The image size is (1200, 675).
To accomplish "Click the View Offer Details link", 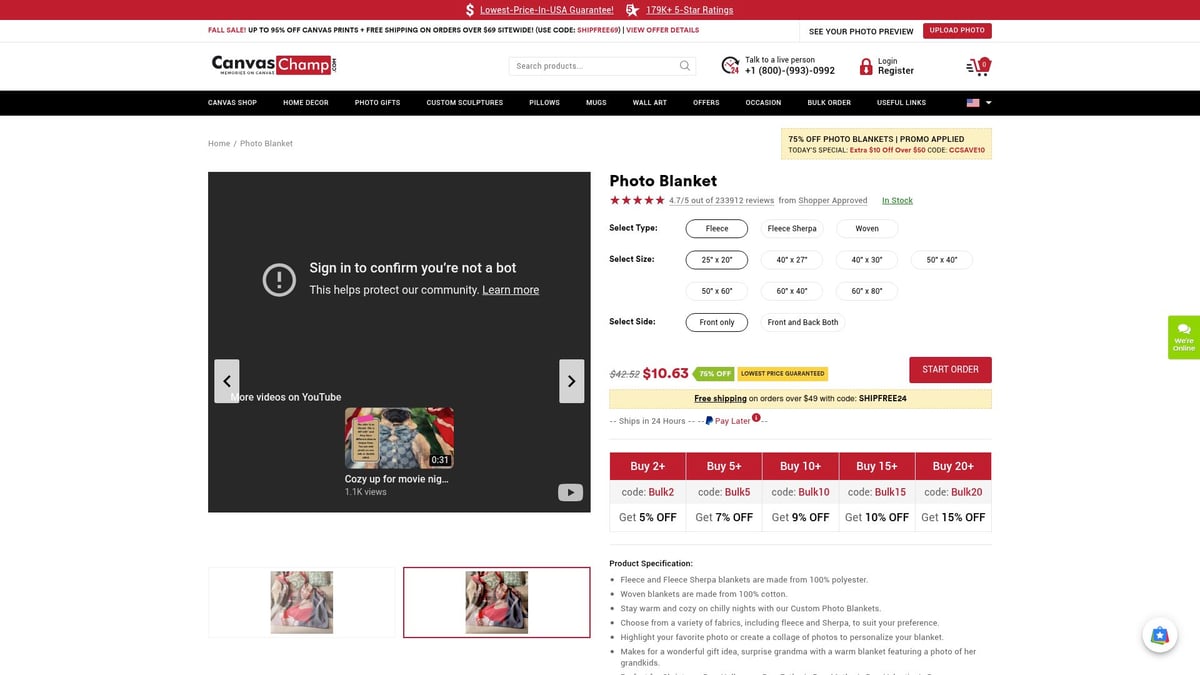I will point(662,30).
